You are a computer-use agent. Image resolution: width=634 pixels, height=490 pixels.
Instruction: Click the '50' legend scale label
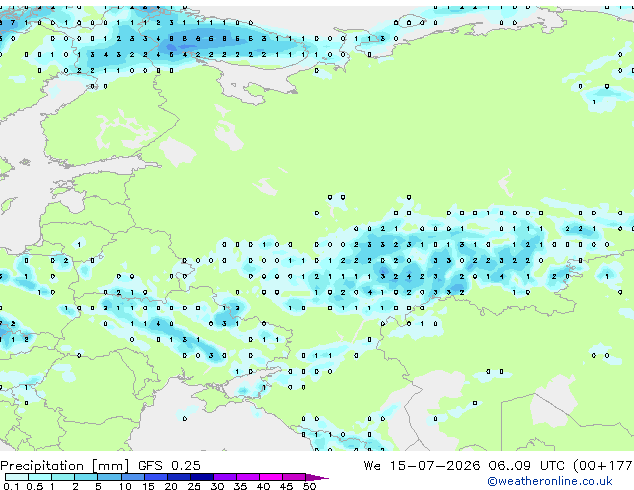point(309,486)
